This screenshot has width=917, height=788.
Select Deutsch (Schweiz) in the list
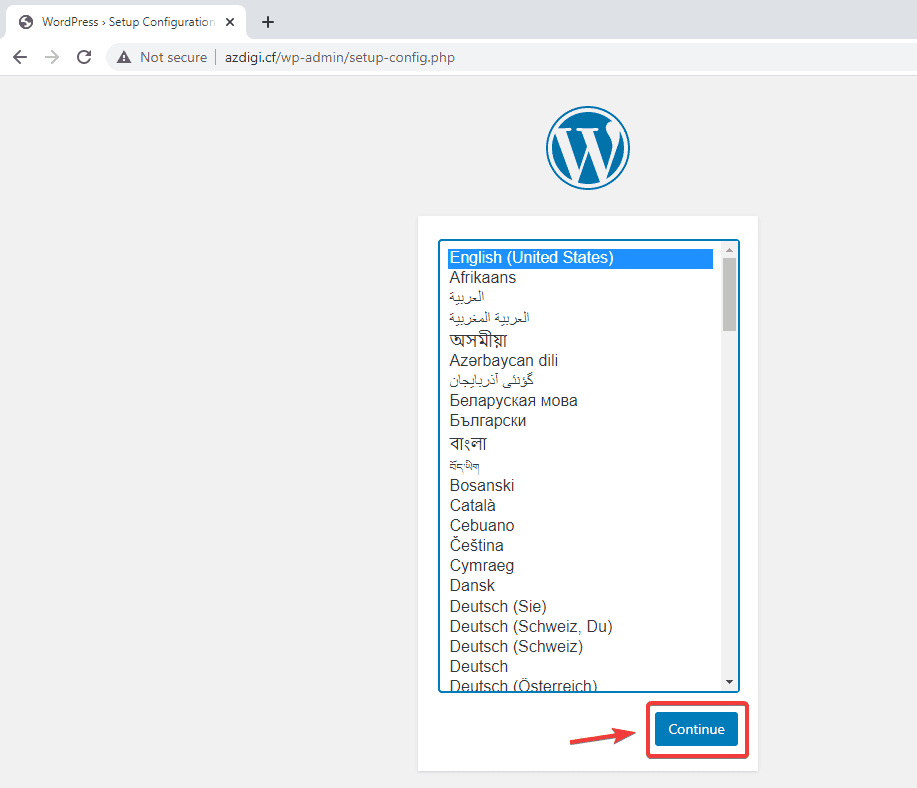515,646
